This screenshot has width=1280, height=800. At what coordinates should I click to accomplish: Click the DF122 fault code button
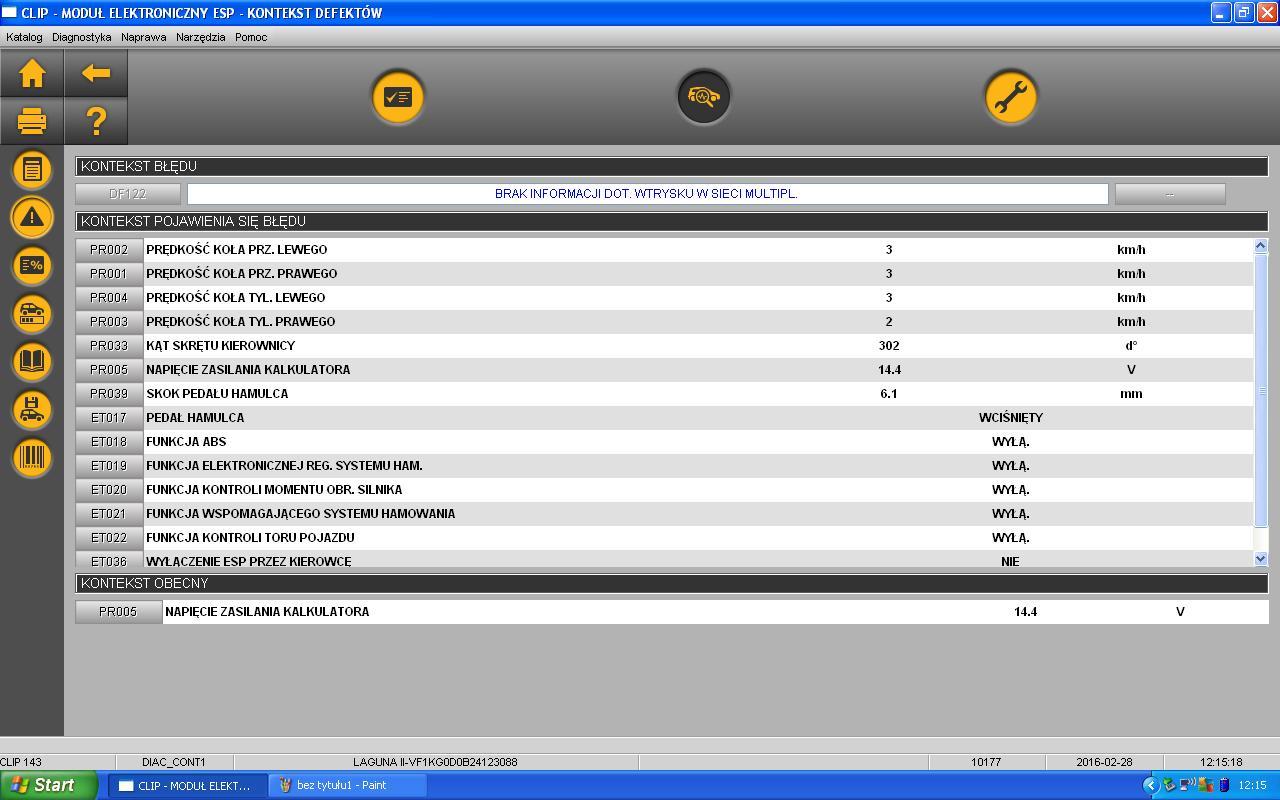(128, 194)
